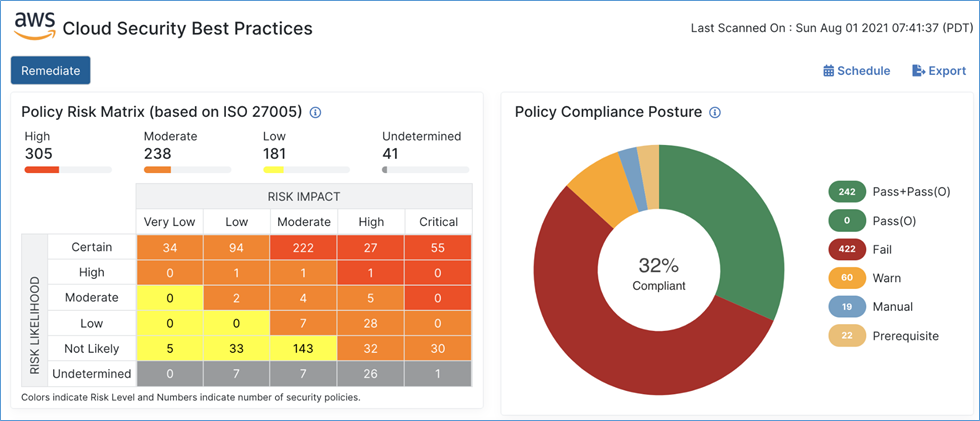
Task: Click matrix cell 32 Not Likely High
Action: (371, 349)
